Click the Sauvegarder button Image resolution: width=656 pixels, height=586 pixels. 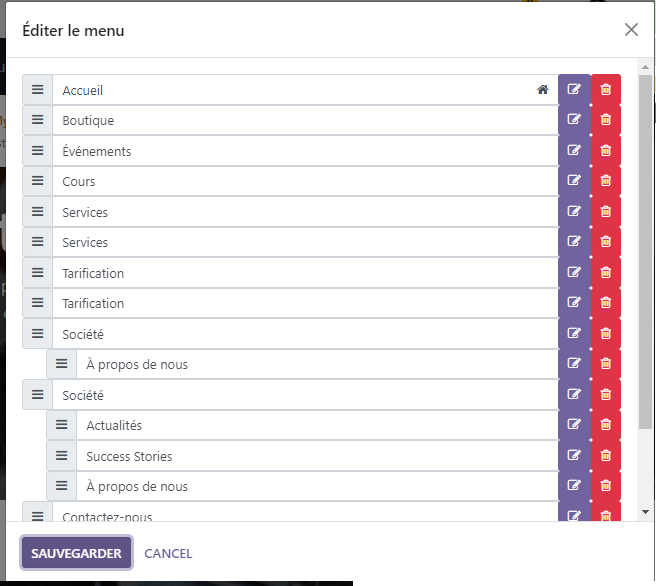click(x=76, y=553)
